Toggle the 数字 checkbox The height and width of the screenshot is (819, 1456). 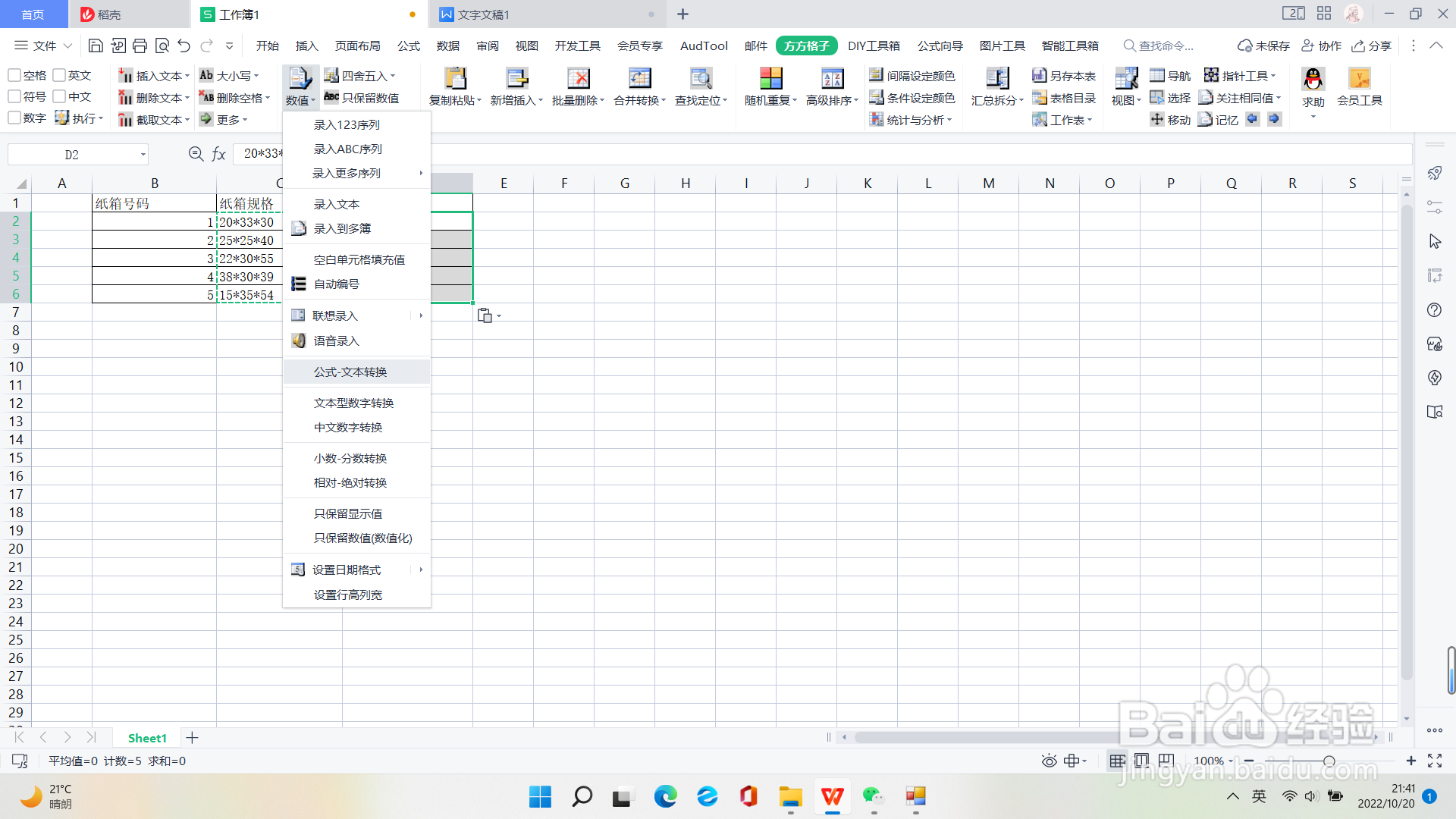(14, 118)
